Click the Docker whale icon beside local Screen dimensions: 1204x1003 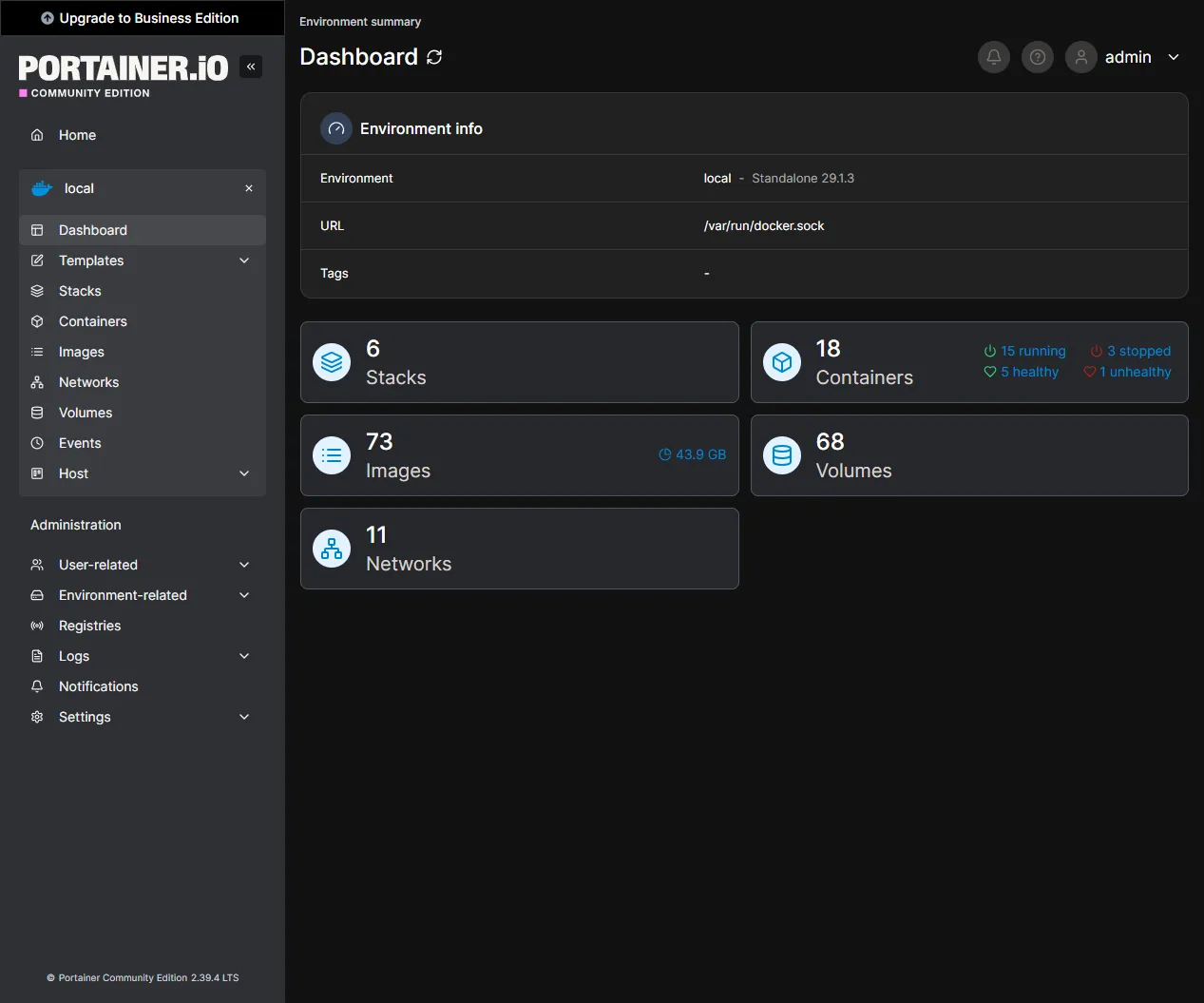point(42,188)
